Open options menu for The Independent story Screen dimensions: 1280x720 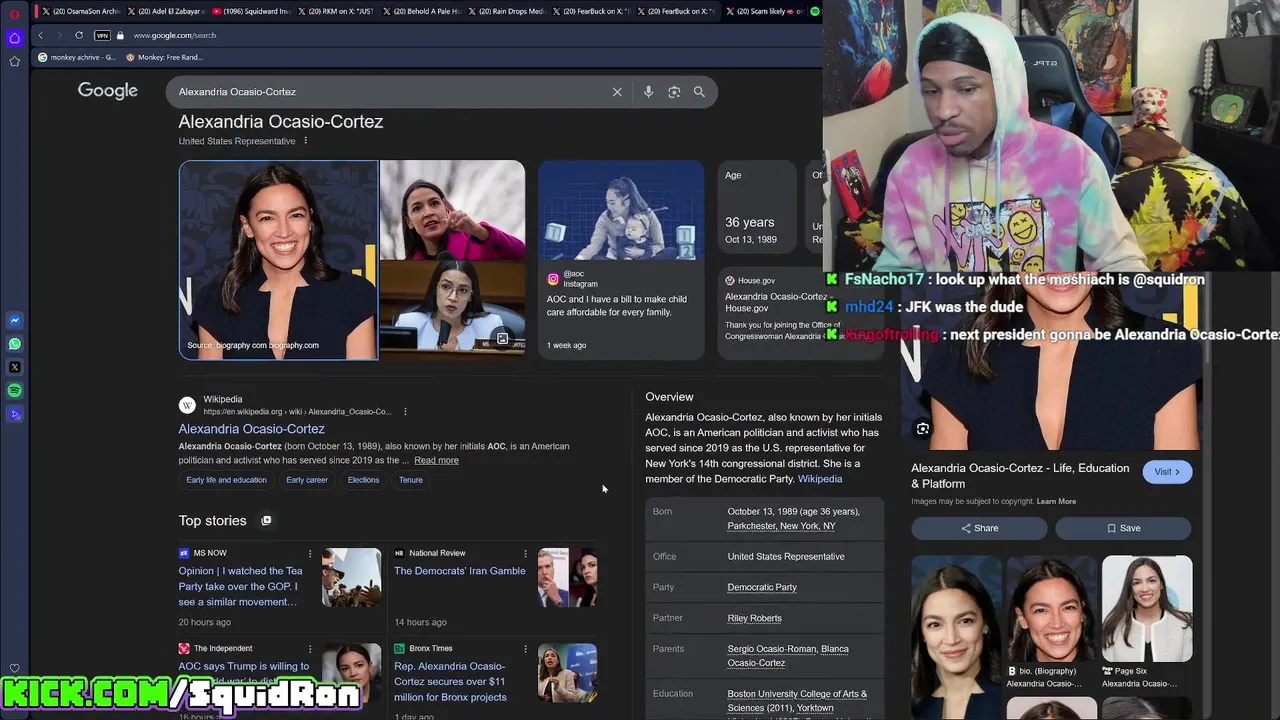[310, 648]
